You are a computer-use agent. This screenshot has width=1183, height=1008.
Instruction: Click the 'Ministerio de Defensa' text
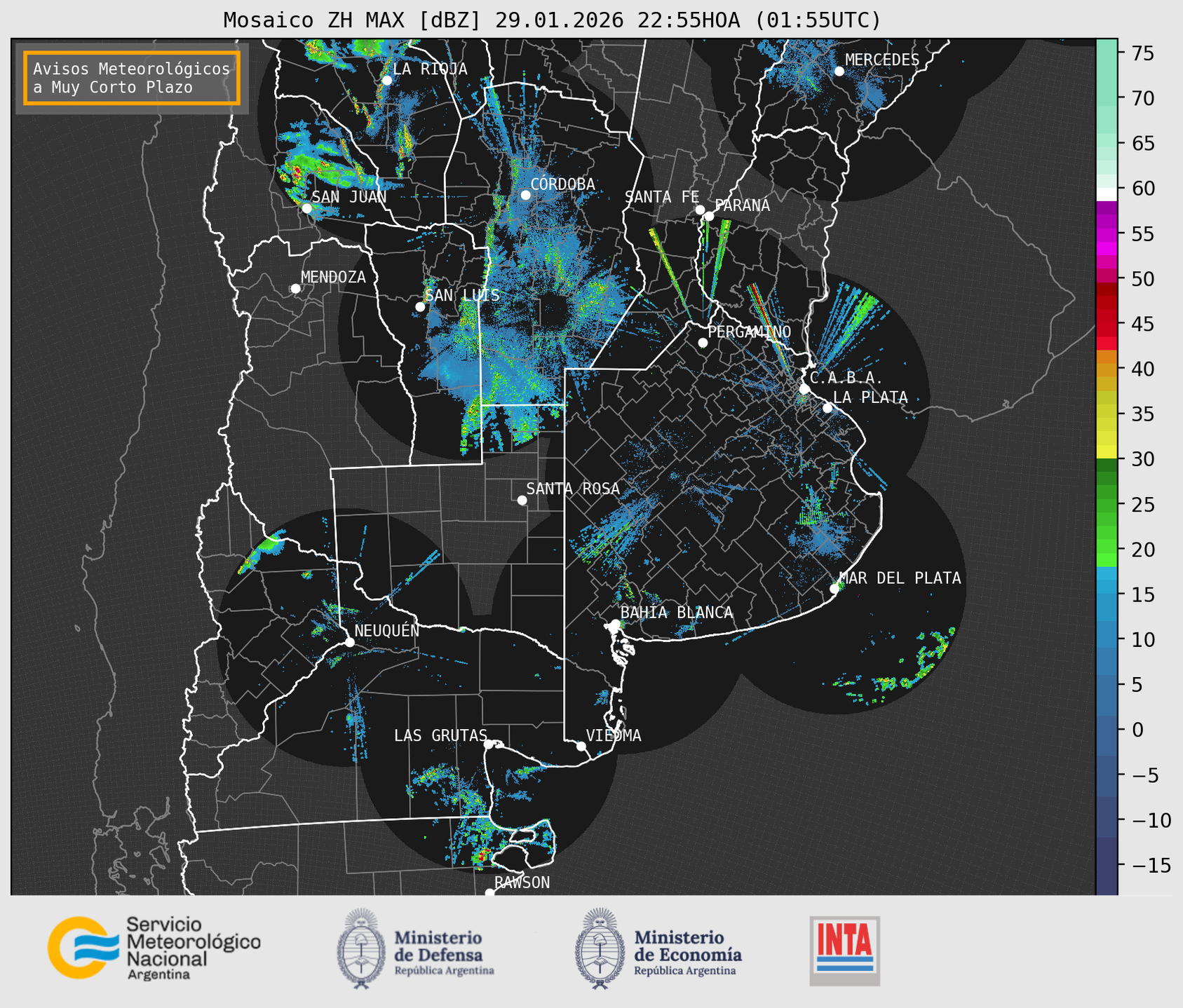[x=439, y=946]
